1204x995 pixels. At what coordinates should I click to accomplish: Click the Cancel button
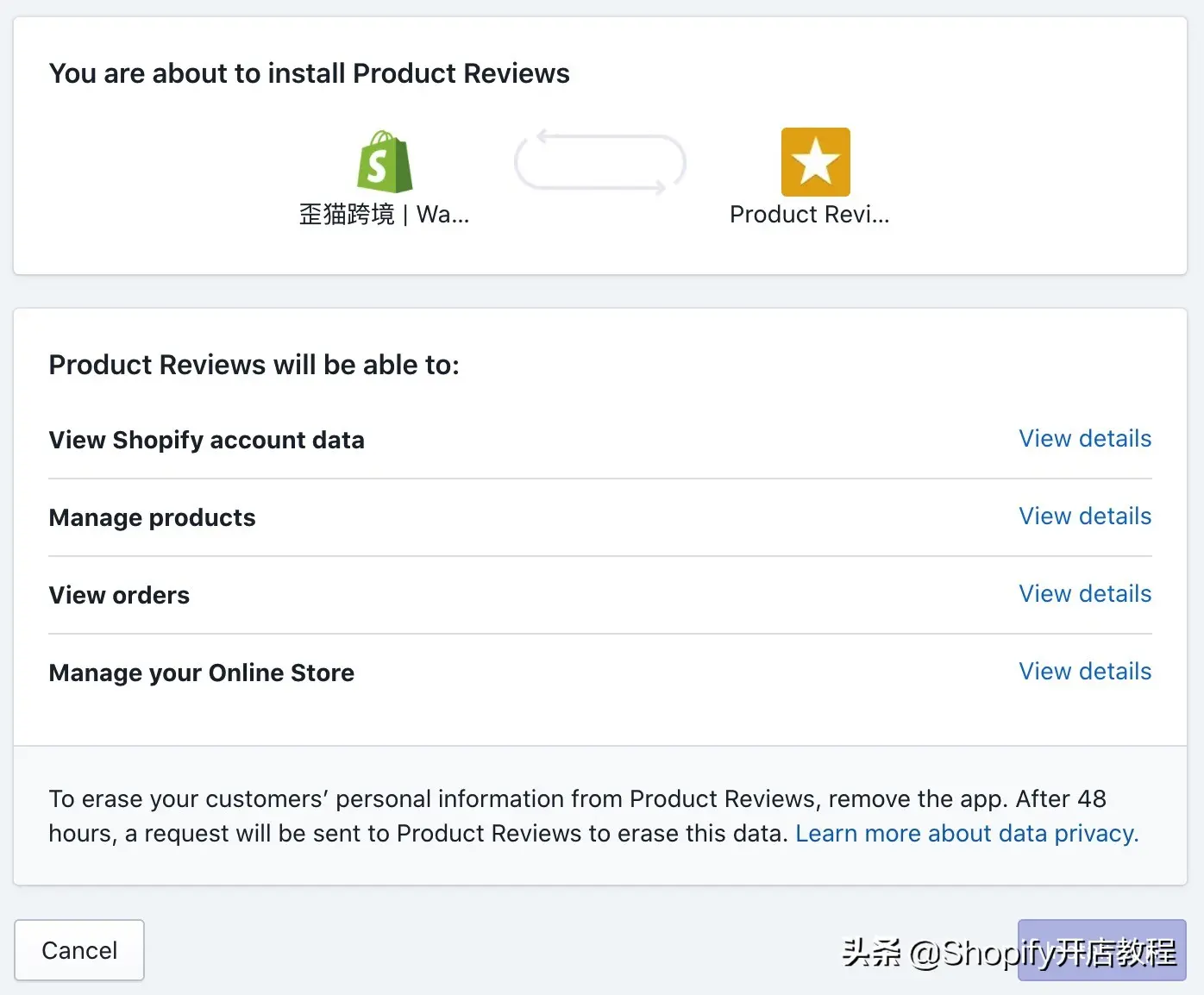tap(79, 950)
